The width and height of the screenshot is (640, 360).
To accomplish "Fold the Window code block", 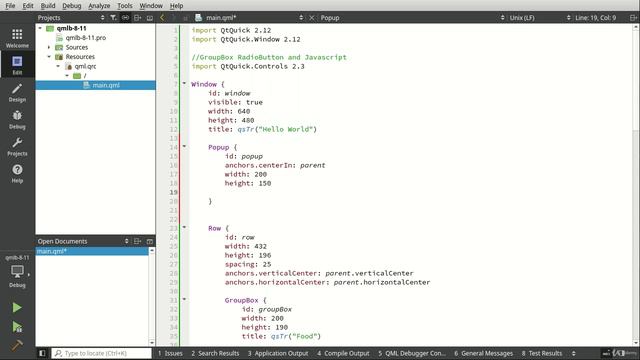I will click(184, 84).
